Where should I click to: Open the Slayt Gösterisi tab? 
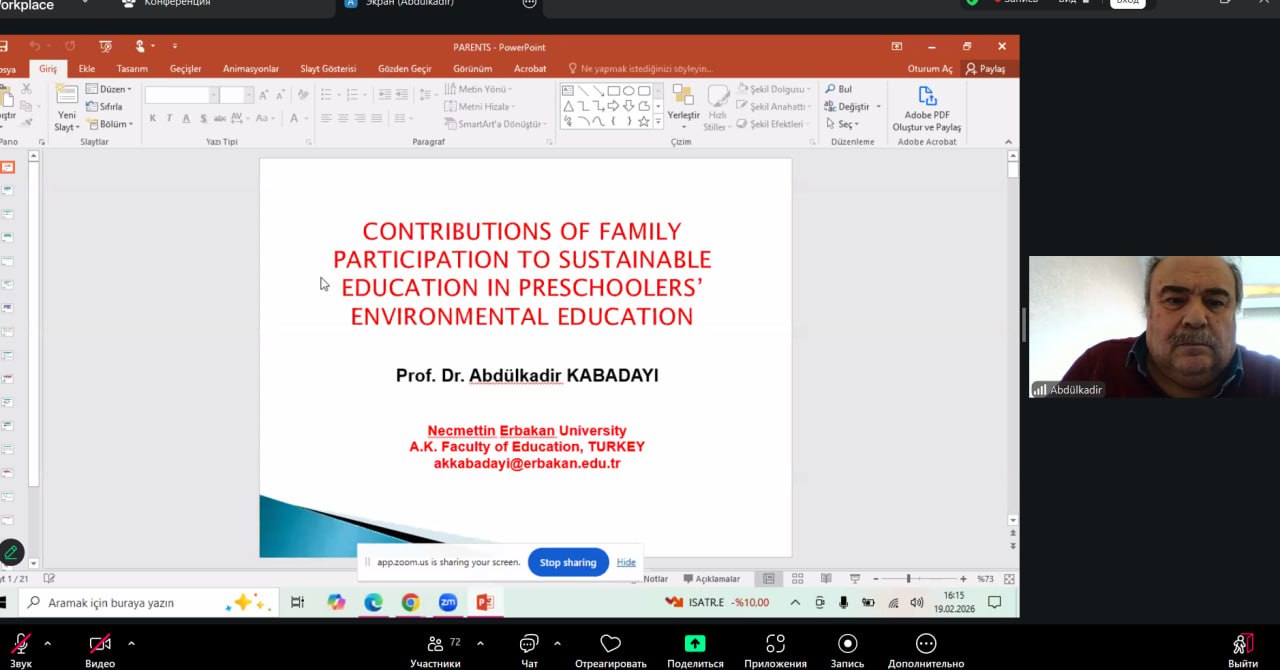click(x=328, y=69)
